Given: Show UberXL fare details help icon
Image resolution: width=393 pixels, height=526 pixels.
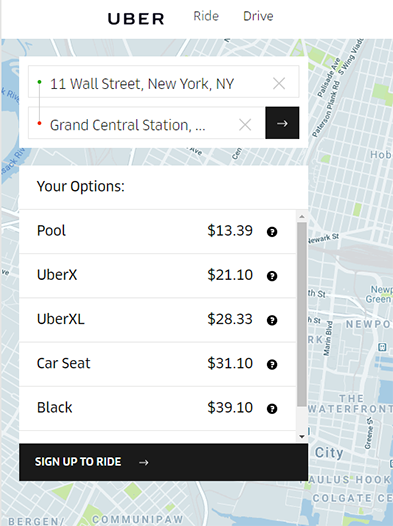Looking at the screenshot, I should (272, 320).
